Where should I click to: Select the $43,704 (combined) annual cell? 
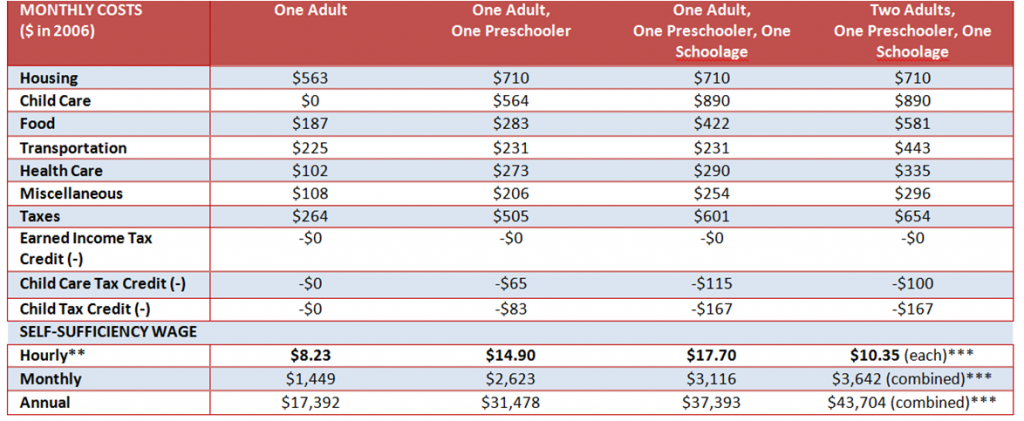(x=912, y=403)
